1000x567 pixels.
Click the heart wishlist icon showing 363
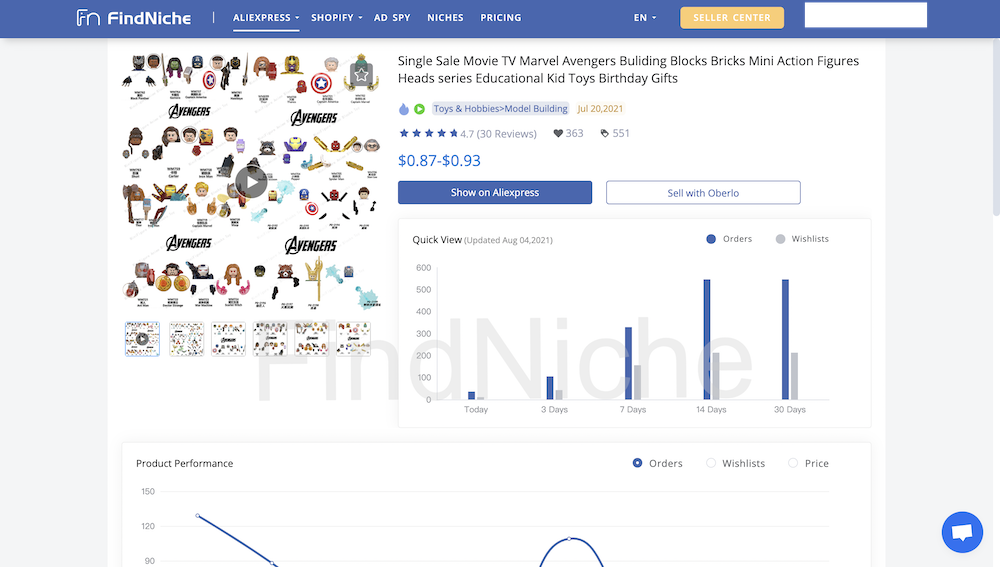point(558,133)
